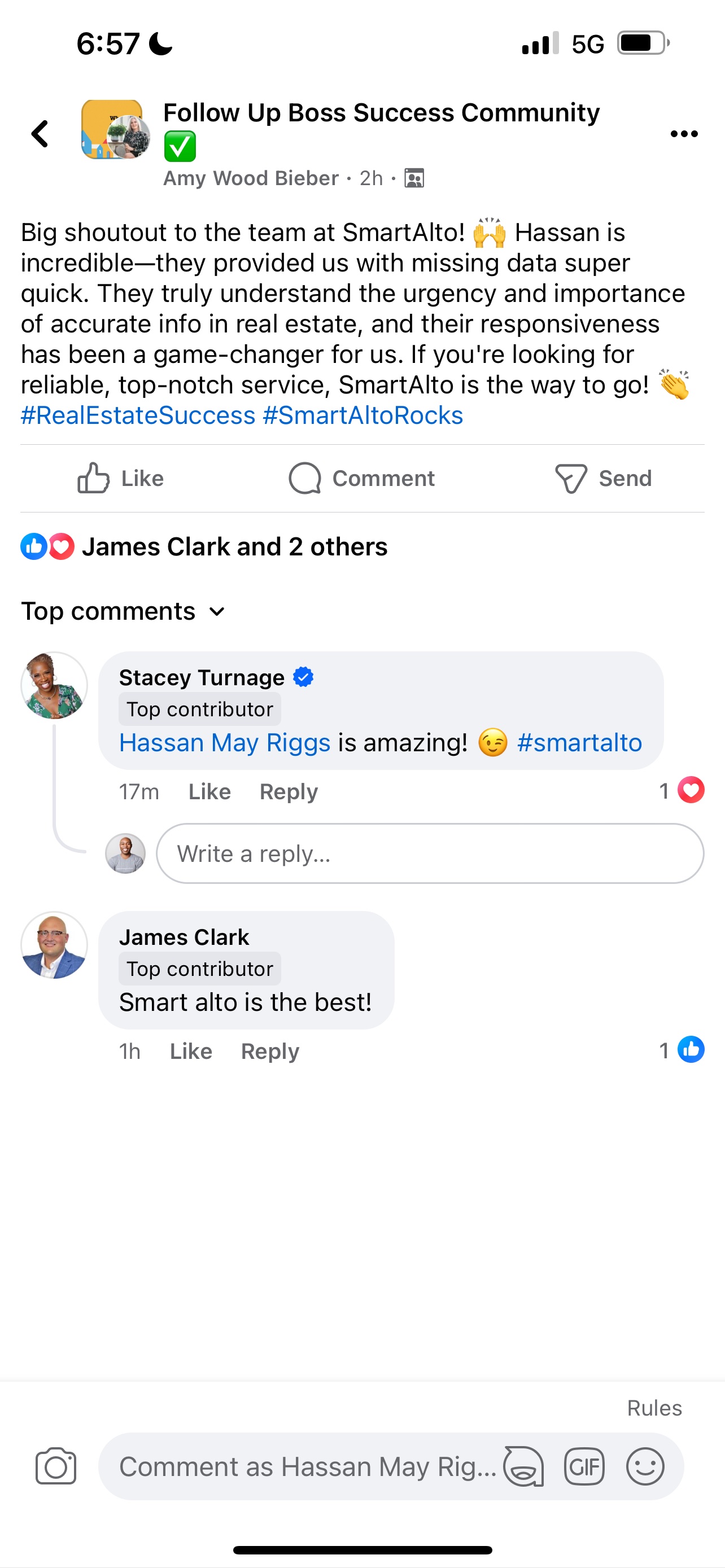Open Hassan May Riggs profile mention
This screenshot has height=1568, width=725.
tap(225, 743)
